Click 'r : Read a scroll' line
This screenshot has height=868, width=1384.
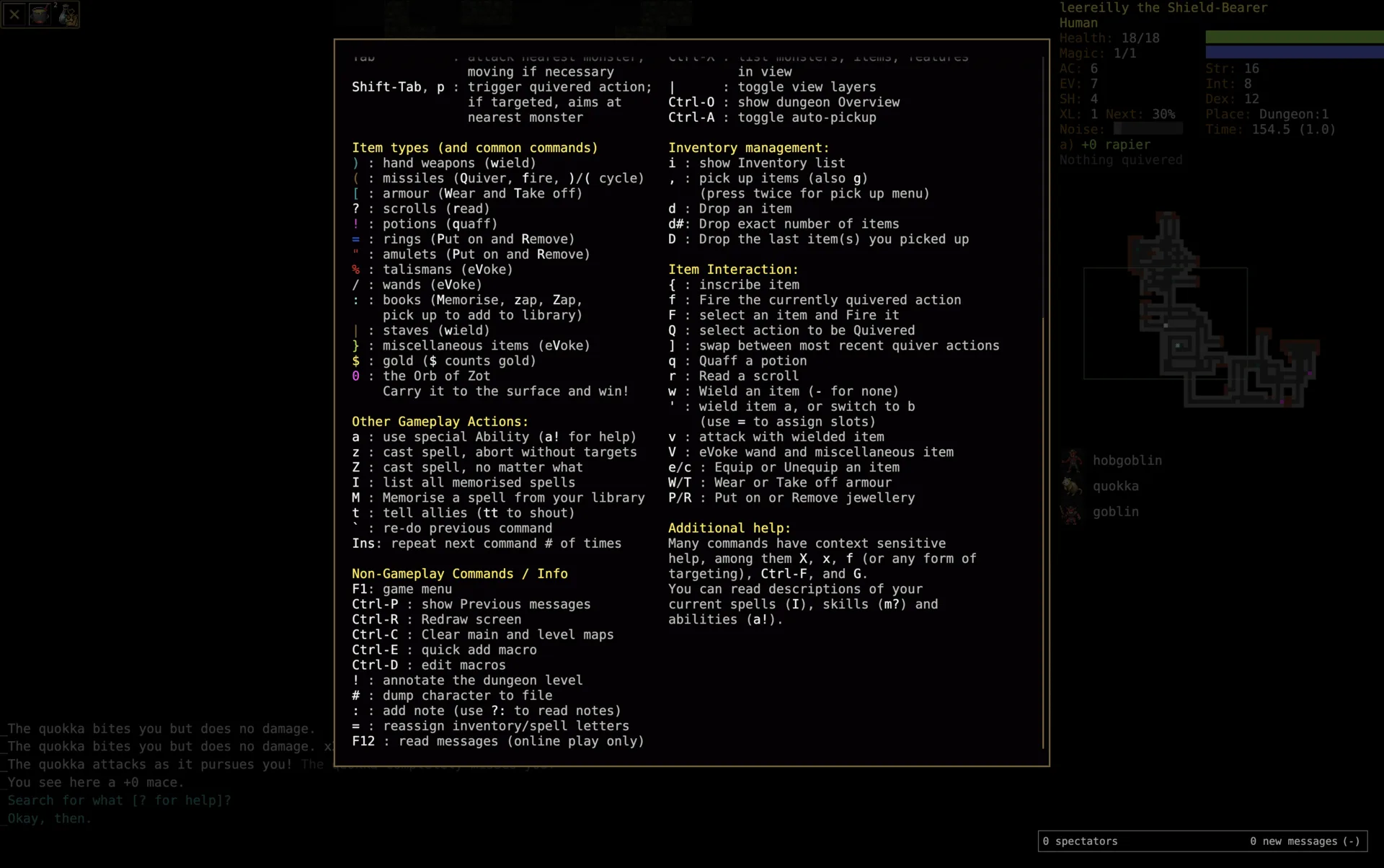pyautogui.click(x=733, y=376)
